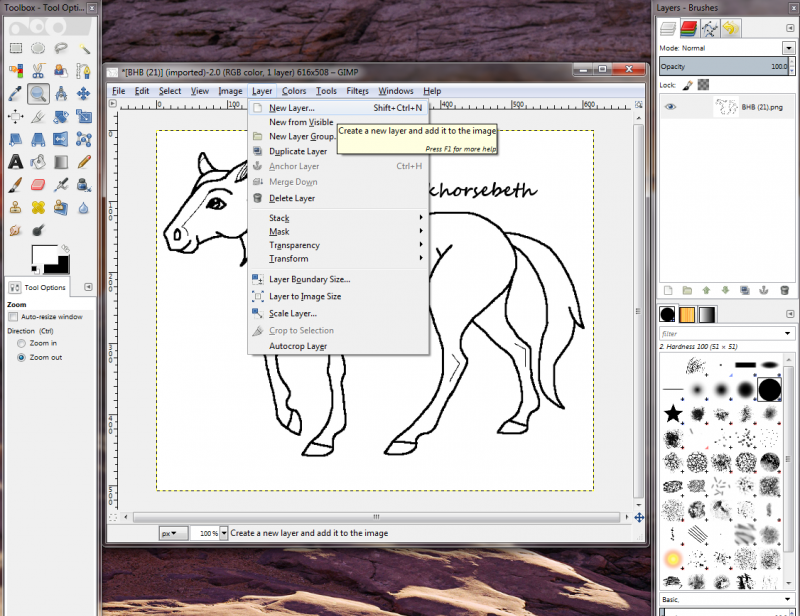800x616 pixels.
Task: Click new layer icon at Layers panel bottom
Action: 668,290
